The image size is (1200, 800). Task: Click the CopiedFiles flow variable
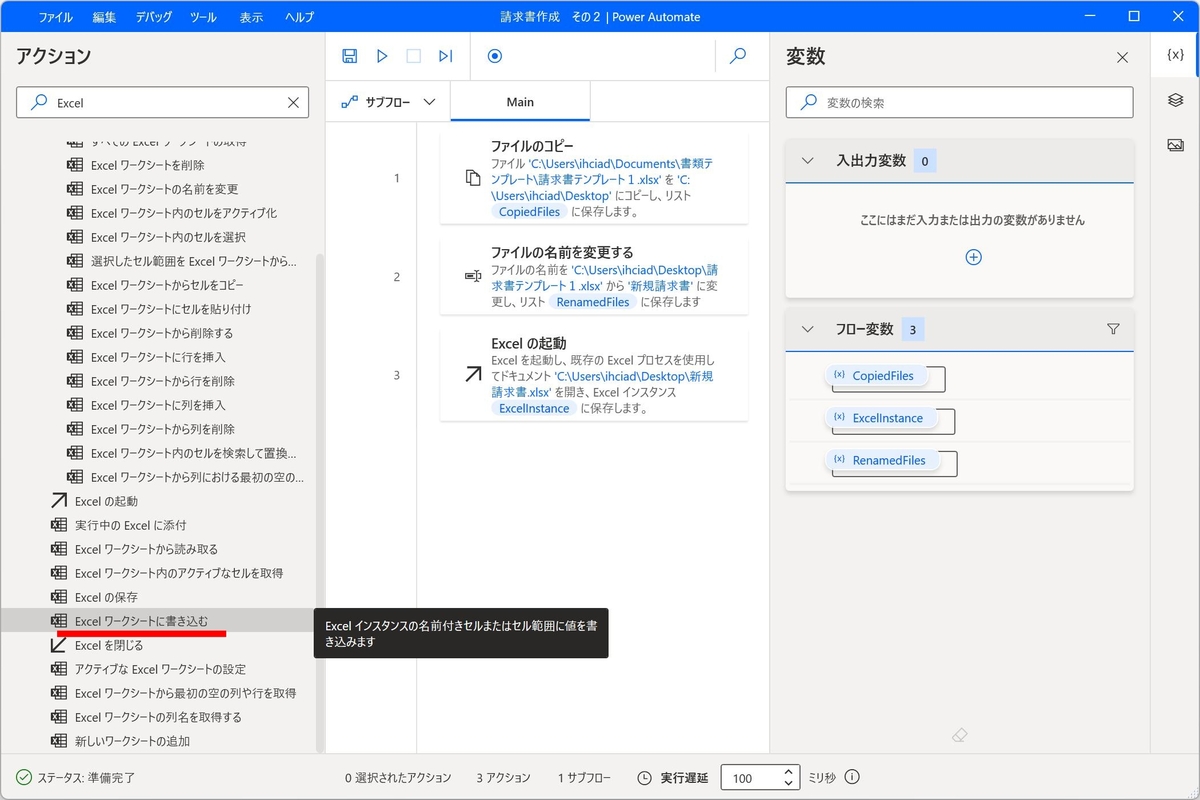point(875,376)
